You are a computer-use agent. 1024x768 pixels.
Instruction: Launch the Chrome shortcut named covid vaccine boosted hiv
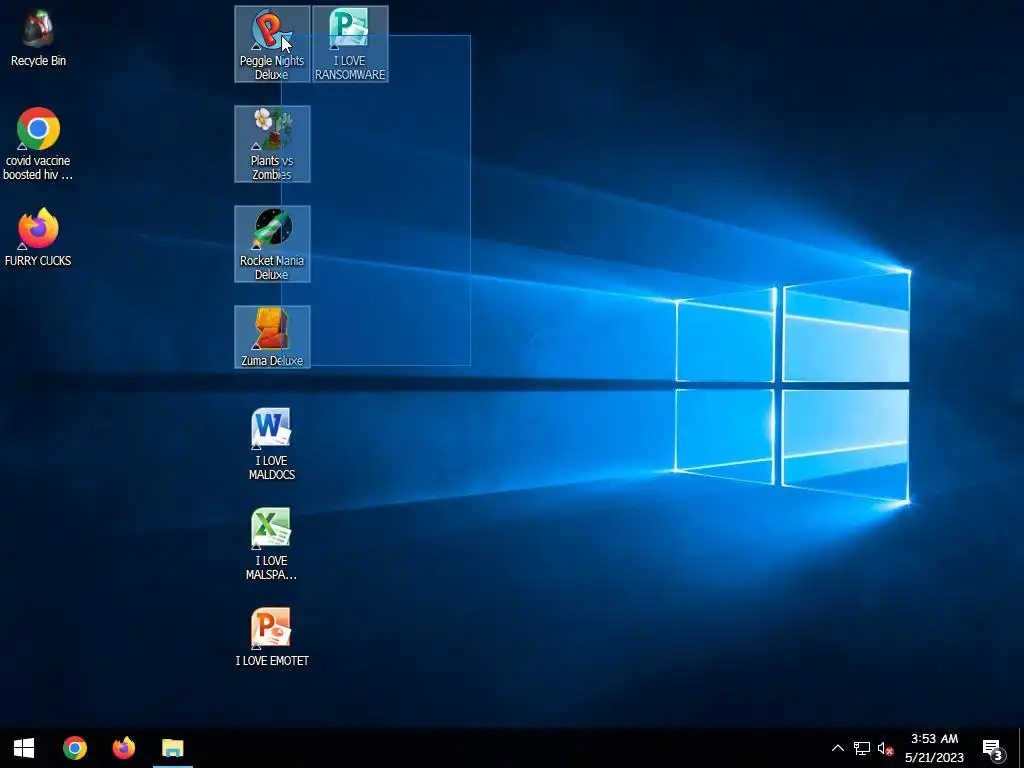pos(38,144)
